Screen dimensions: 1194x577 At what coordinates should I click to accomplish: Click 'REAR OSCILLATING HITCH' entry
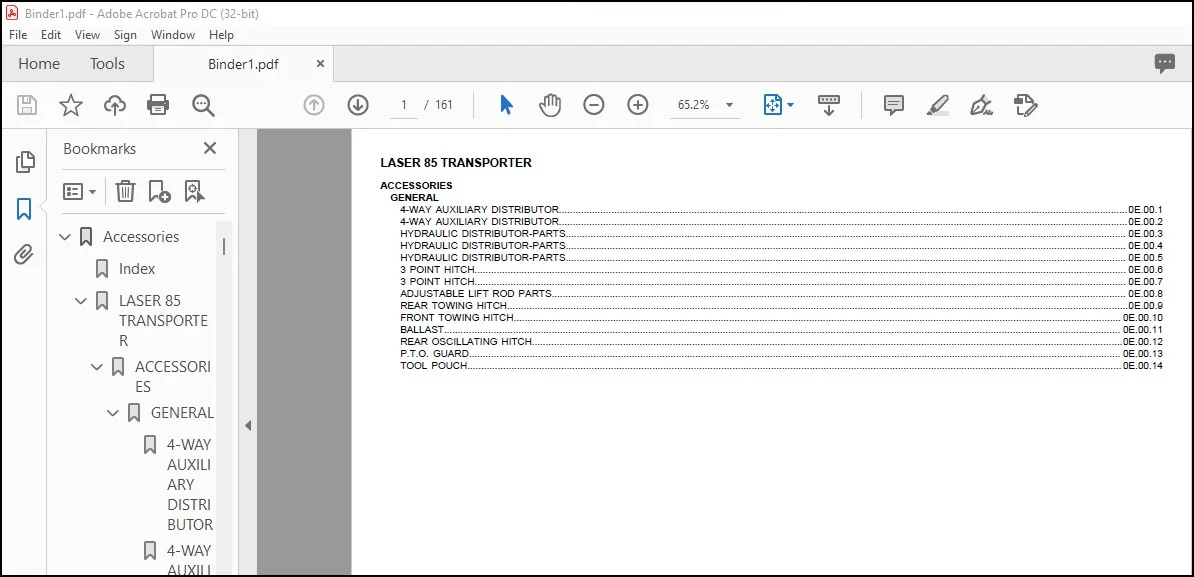pos(781,342)
